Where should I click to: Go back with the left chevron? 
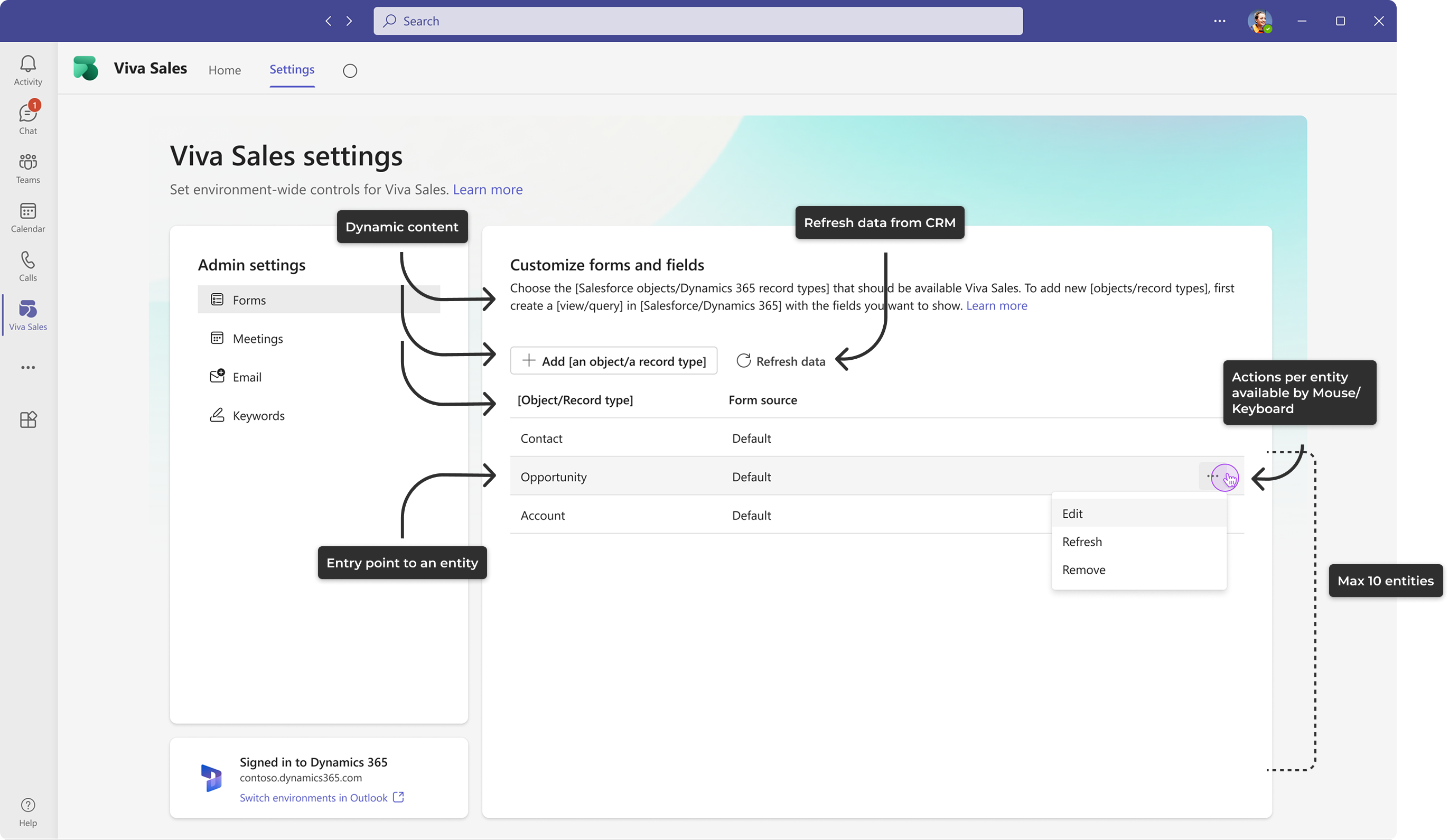tap(329, 21)
